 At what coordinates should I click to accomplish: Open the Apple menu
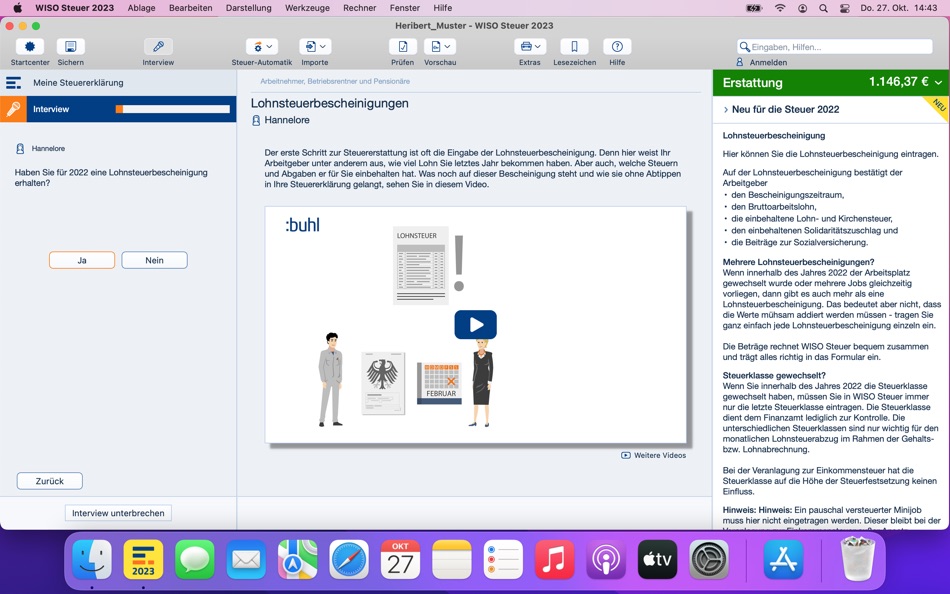pos(18,8)
